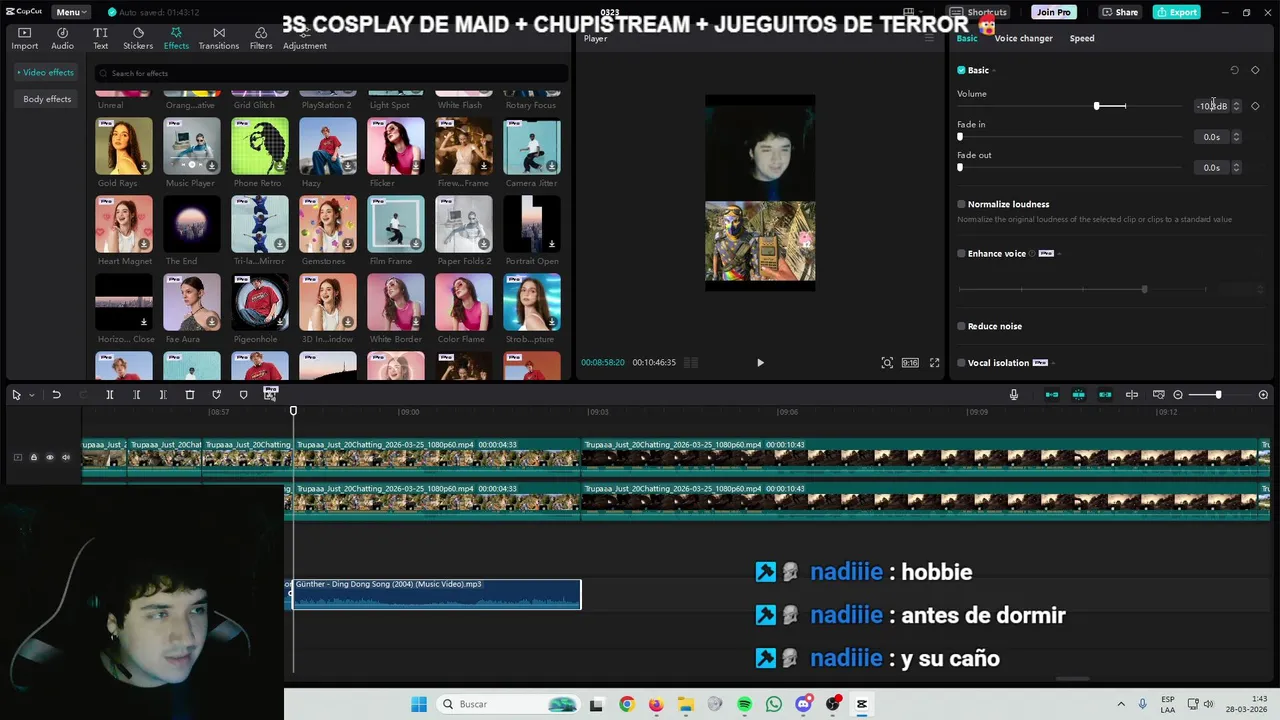The width and height of the screenshot is (1280, 720).
Task: Click the Delete trash icon in timeline toolbar
Action: pos(190,395)
